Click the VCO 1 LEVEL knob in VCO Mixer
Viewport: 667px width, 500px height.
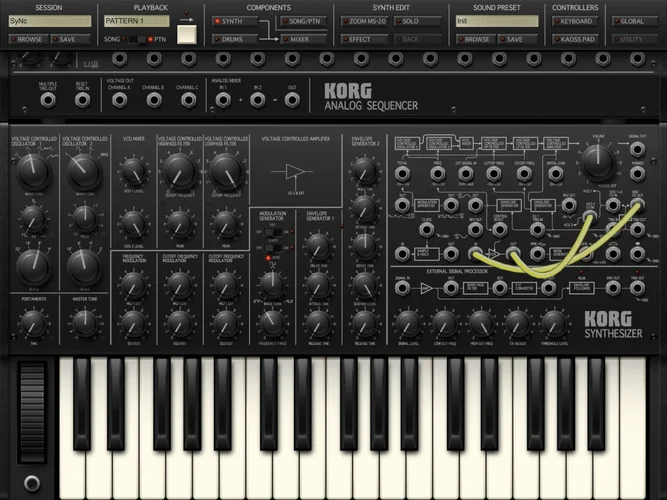134,171
